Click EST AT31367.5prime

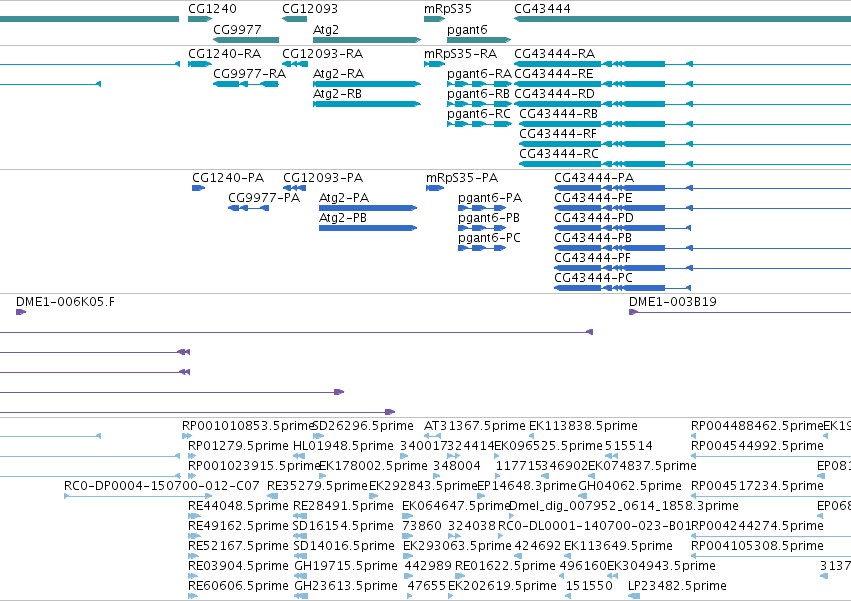(432, 436)
